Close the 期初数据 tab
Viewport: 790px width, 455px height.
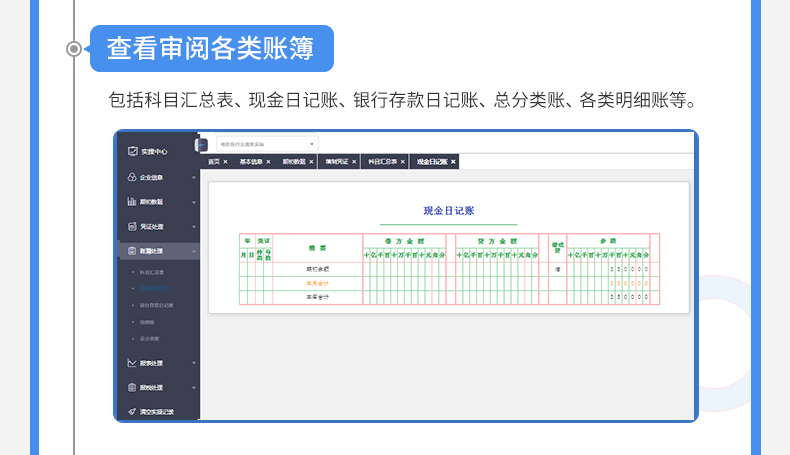pos(311,162)
